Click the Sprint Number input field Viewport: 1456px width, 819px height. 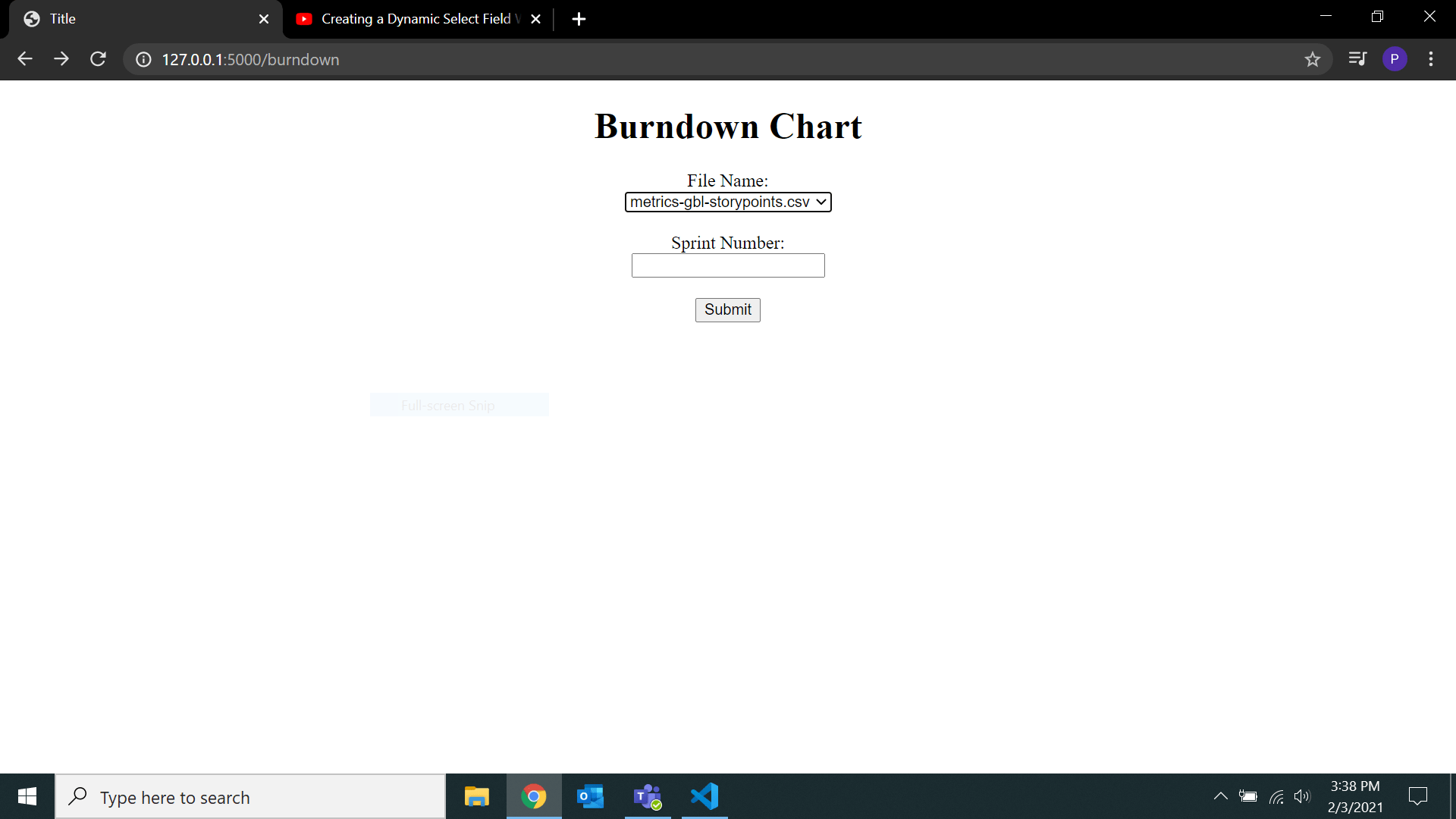[727, 265]
